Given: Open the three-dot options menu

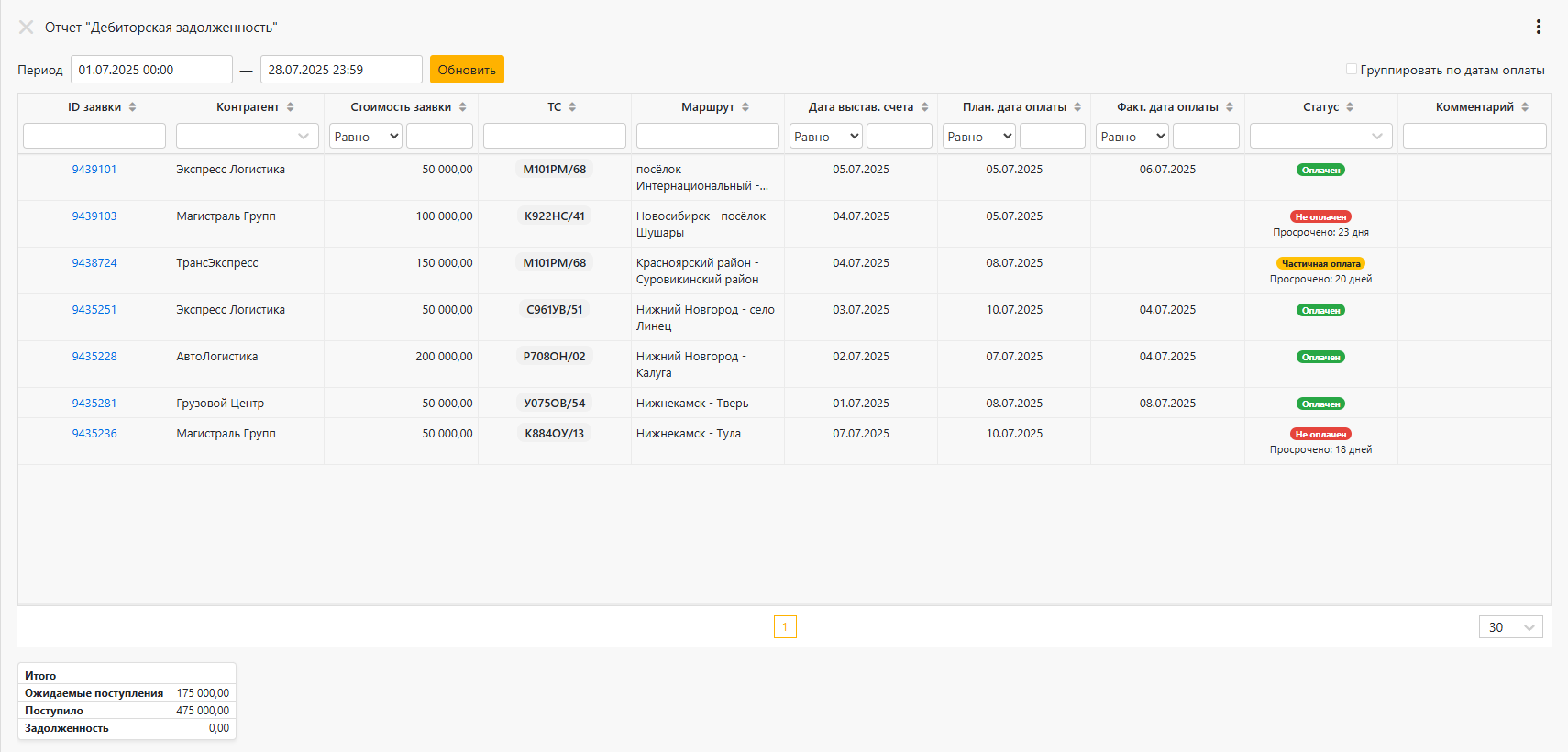Looking at the screenshot, I should (1538, 28).
